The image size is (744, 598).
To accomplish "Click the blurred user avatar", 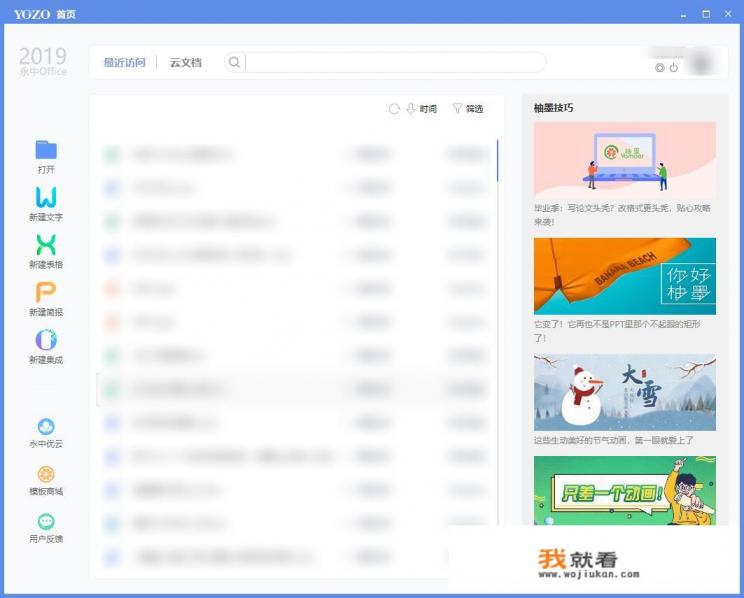I will (x=701, y=63).
